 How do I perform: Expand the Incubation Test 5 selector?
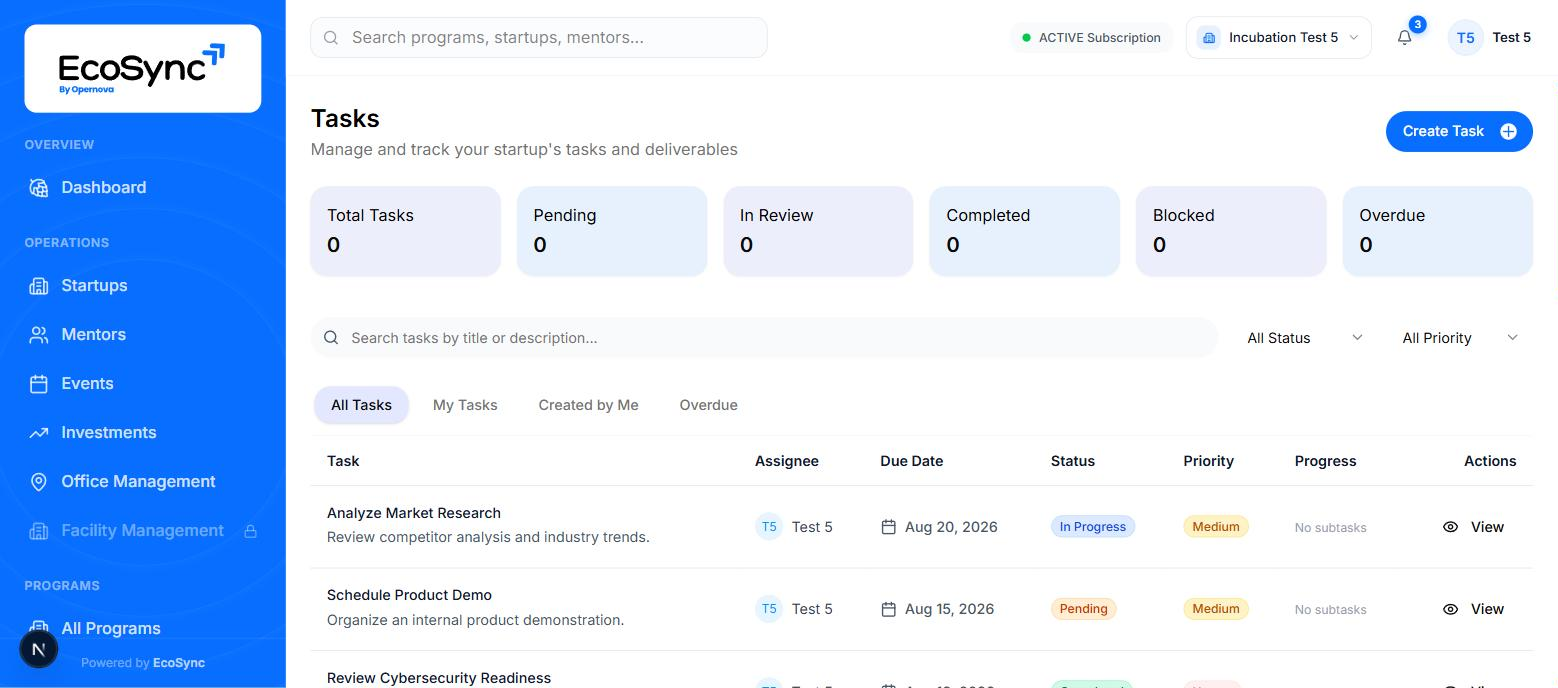tap(1278, 38)
